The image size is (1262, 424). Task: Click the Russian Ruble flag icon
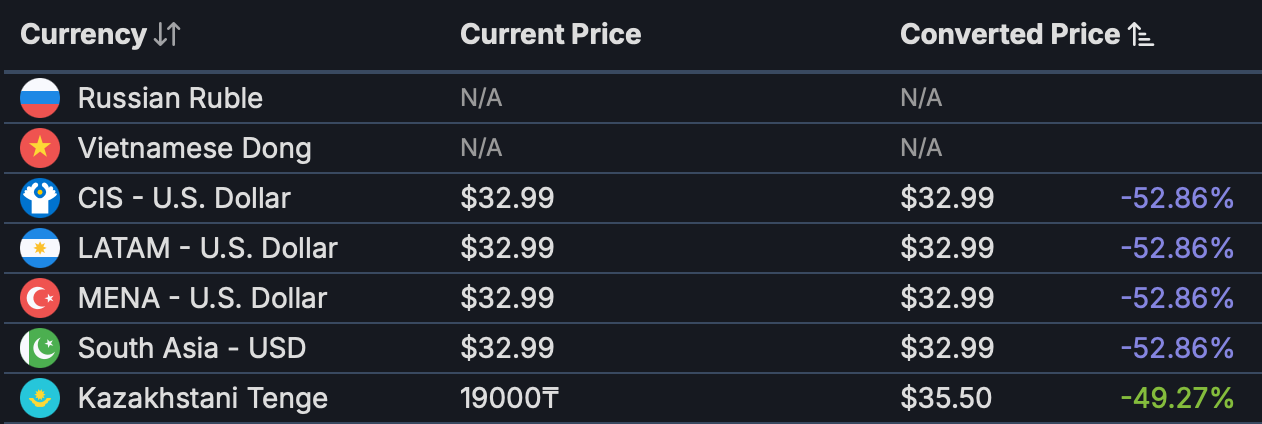click(41, 98)
